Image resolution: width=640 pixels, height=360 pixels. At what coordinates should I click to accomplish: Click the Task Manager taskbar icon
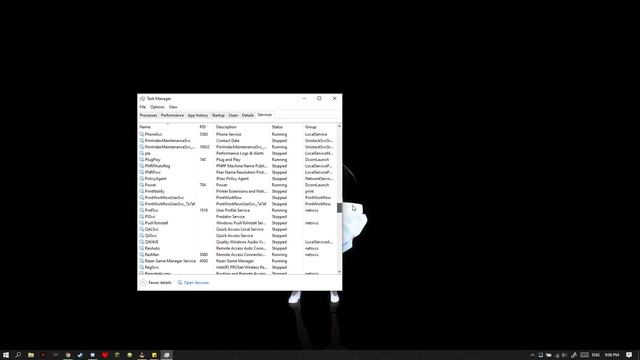[x=167, y=355]
